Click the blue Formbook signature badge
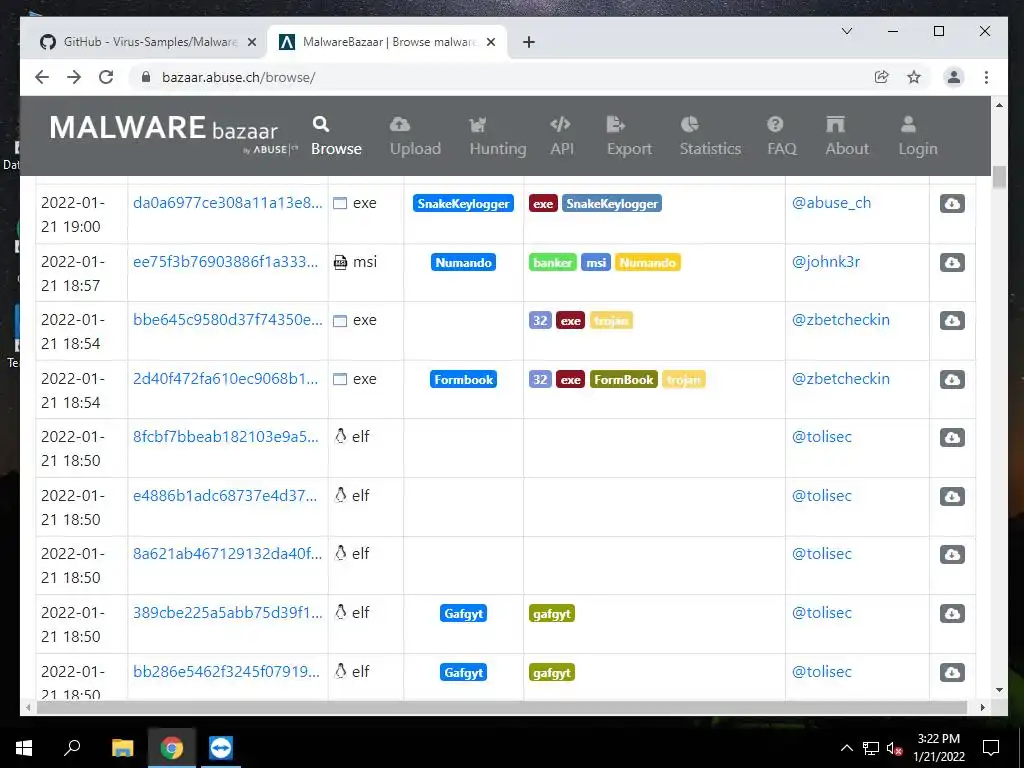 pyautogui.click(x=463, y=379)
